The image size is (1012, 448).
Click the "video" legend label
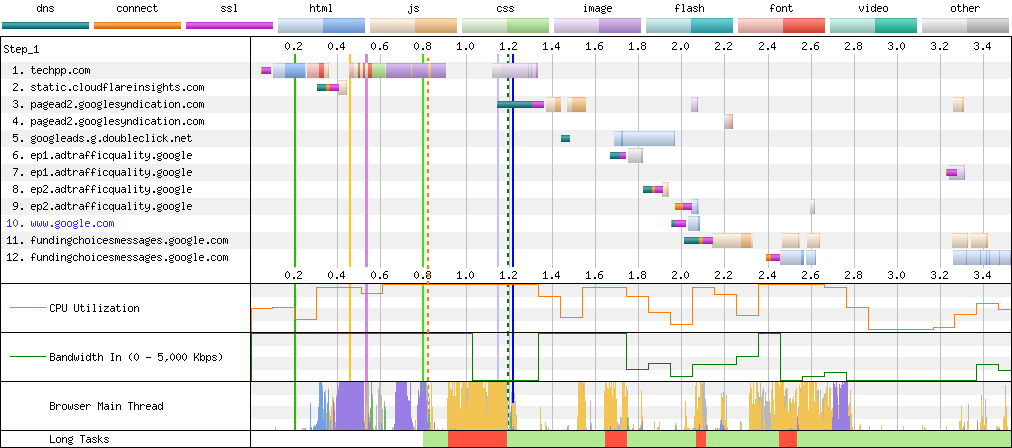click(873, 8)
